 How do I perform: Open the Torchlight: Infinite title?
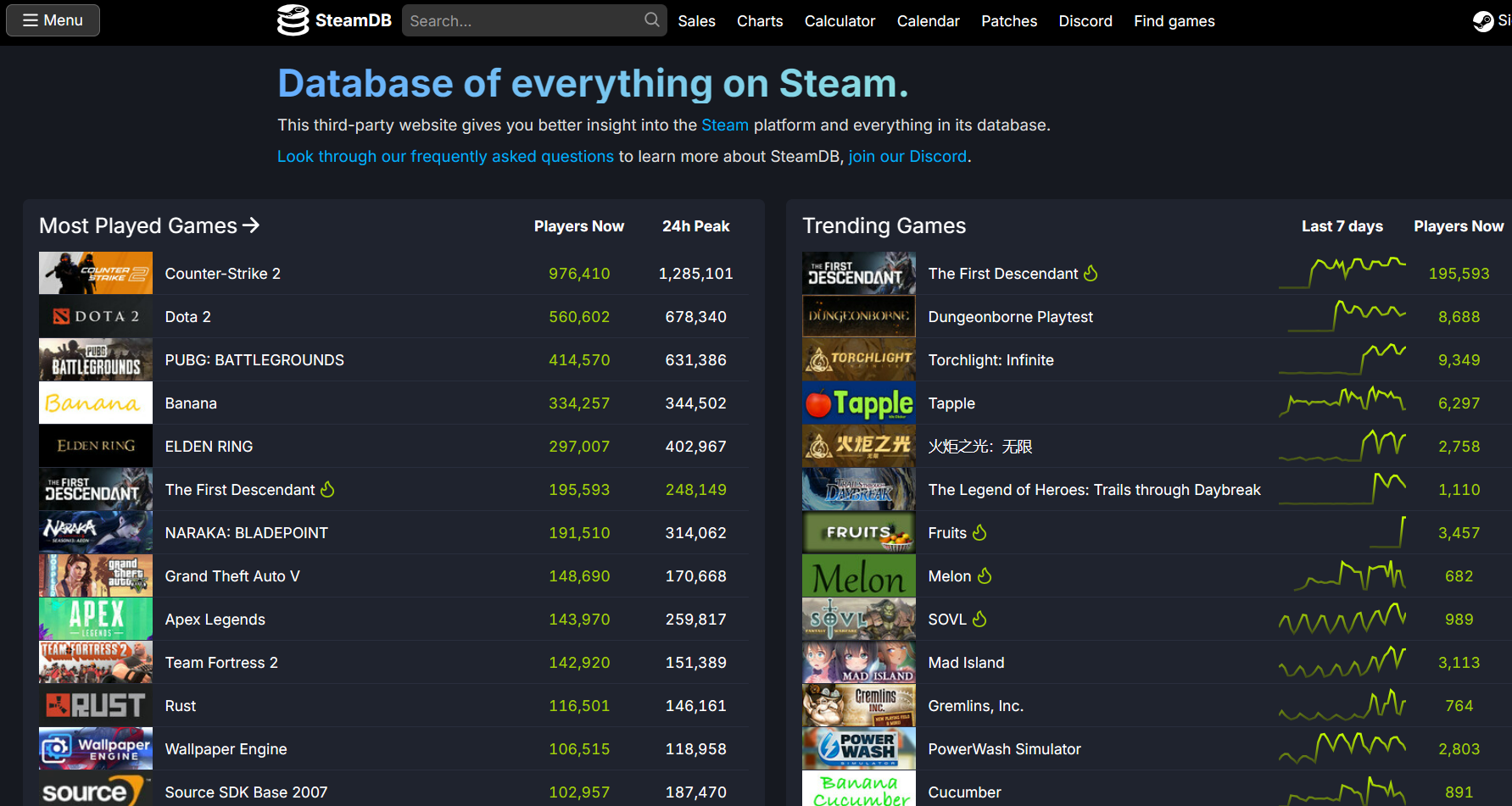point(990,360)
